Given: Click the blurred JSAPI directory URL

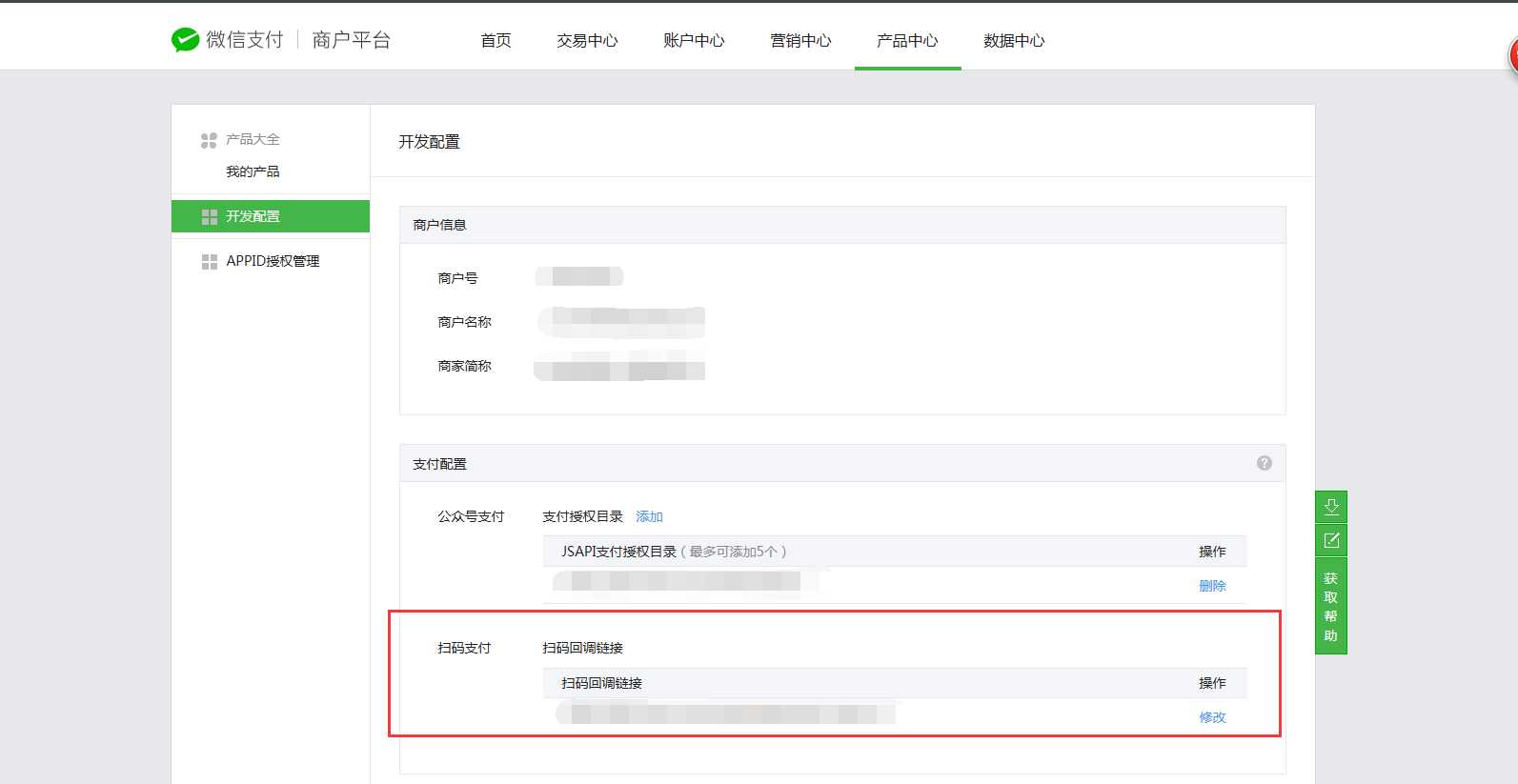Looking at the screenshot, I should (686, 580).
